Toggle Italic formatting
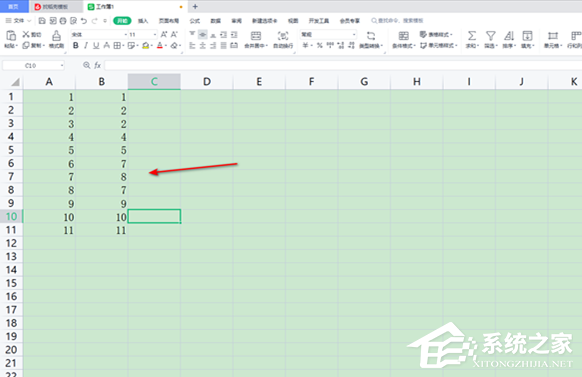 click(x=86, y=45)
